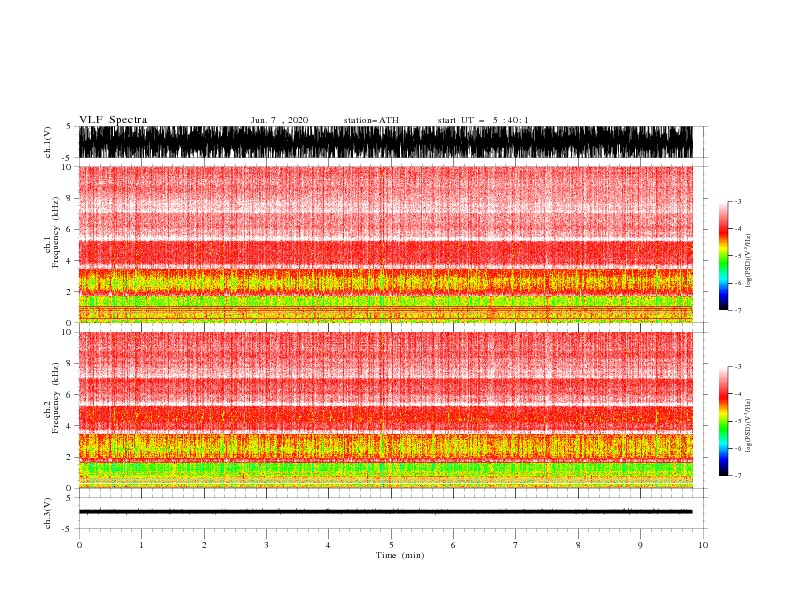Click the '10' tick on time axis
This screenshot has width=792, height=612.
pos(703,545)
